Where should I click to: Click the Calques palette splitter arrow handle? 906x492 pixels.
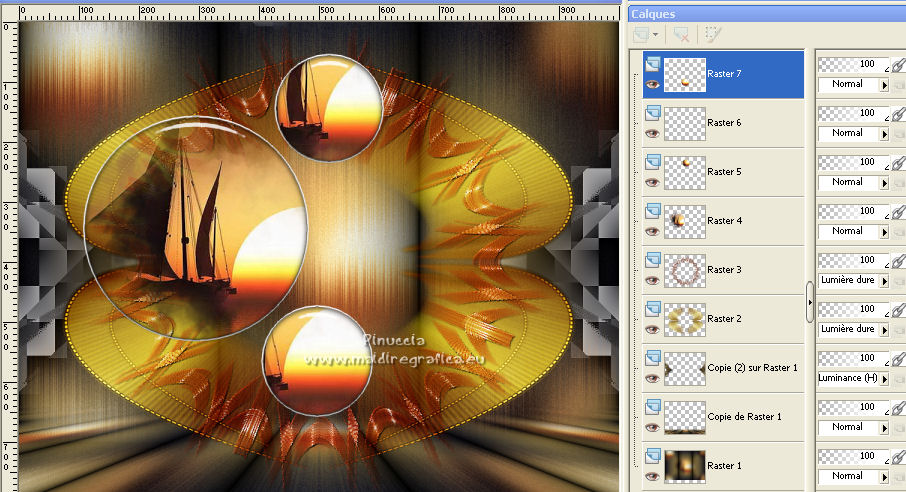point(810,302)
